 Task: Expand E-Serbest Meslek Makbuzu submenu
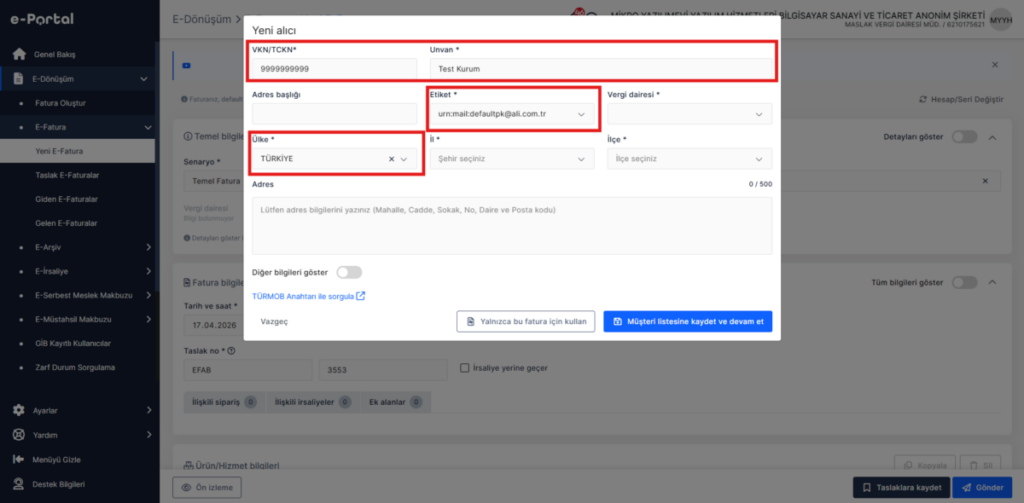pos(148,295)
